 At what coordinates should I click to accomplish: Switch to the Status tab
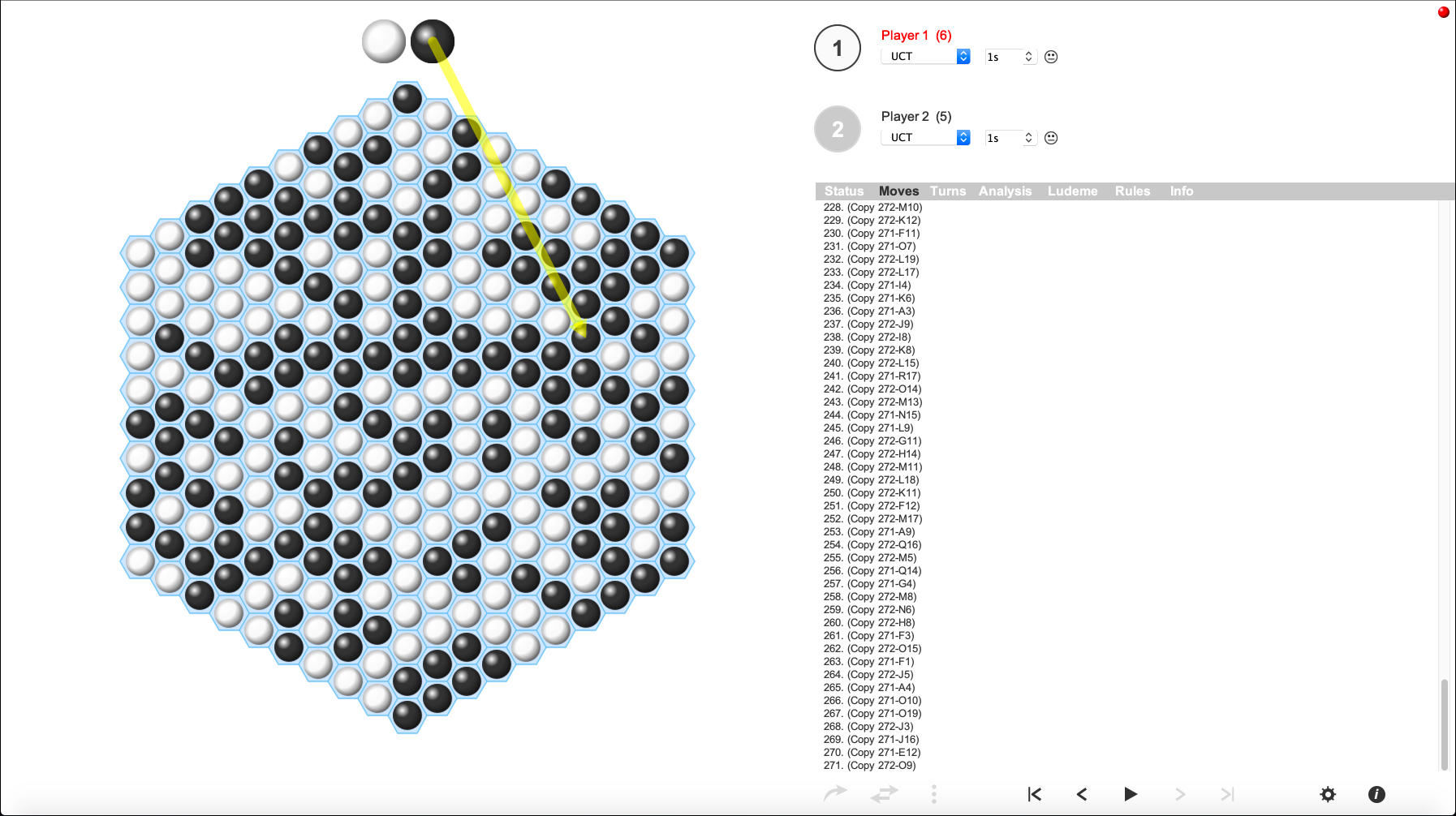844,191
